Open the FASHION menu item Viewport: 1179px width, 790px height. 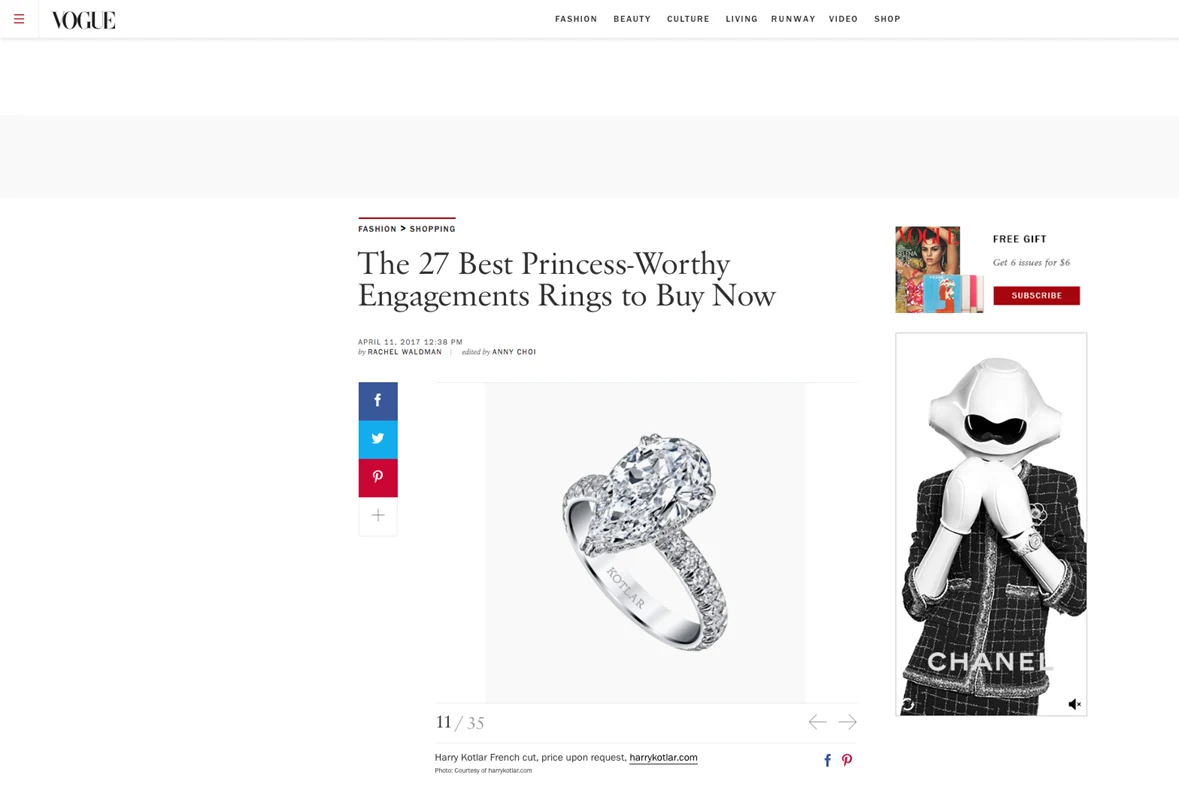click(576, 18)
